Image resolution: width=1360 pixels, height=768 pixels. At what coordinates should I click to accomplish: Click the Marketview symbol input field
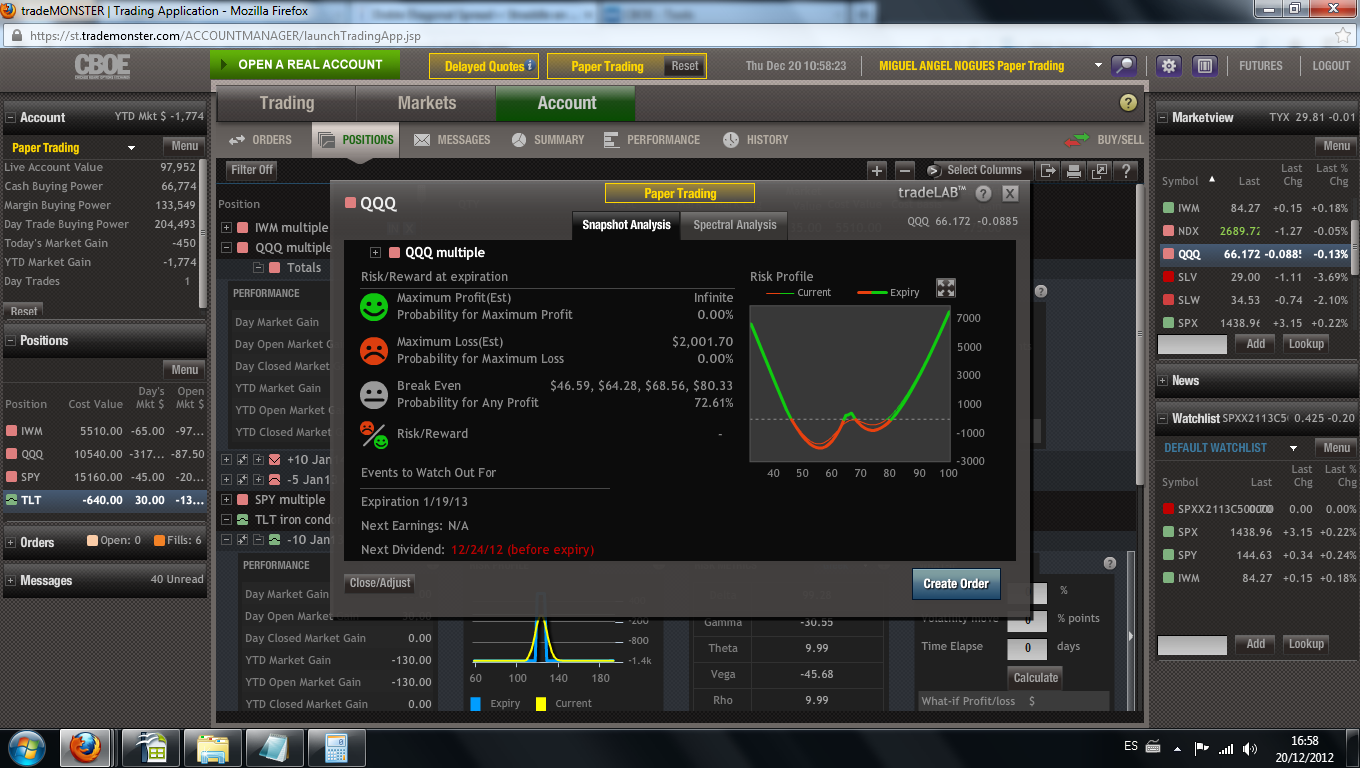click(x=1192, y=344)
